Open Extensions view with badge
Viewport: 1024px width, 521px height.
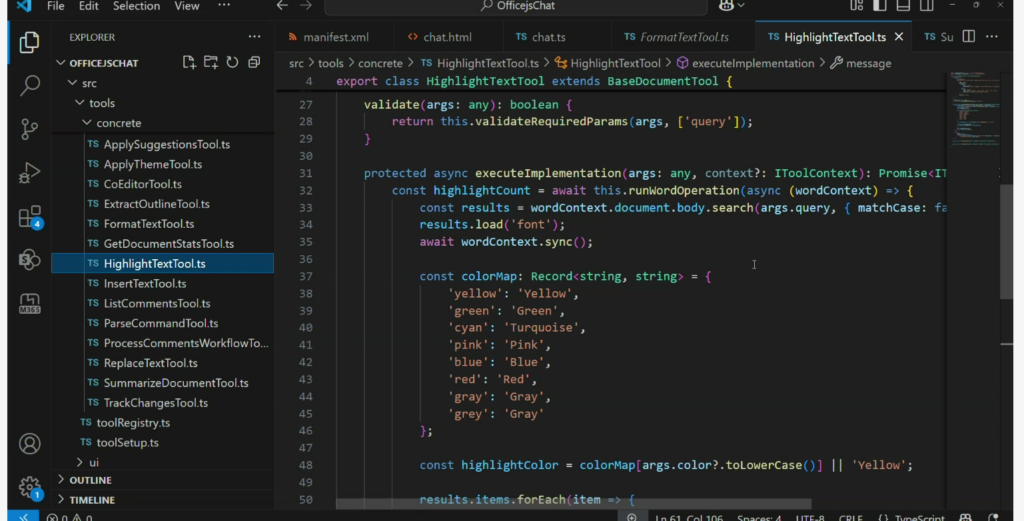30,217
